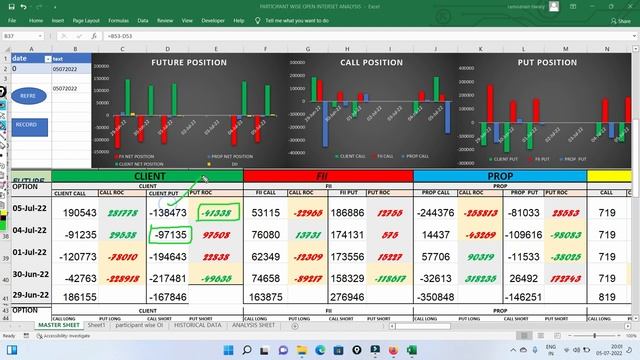Open the Formulas ribbon tab

118,20
